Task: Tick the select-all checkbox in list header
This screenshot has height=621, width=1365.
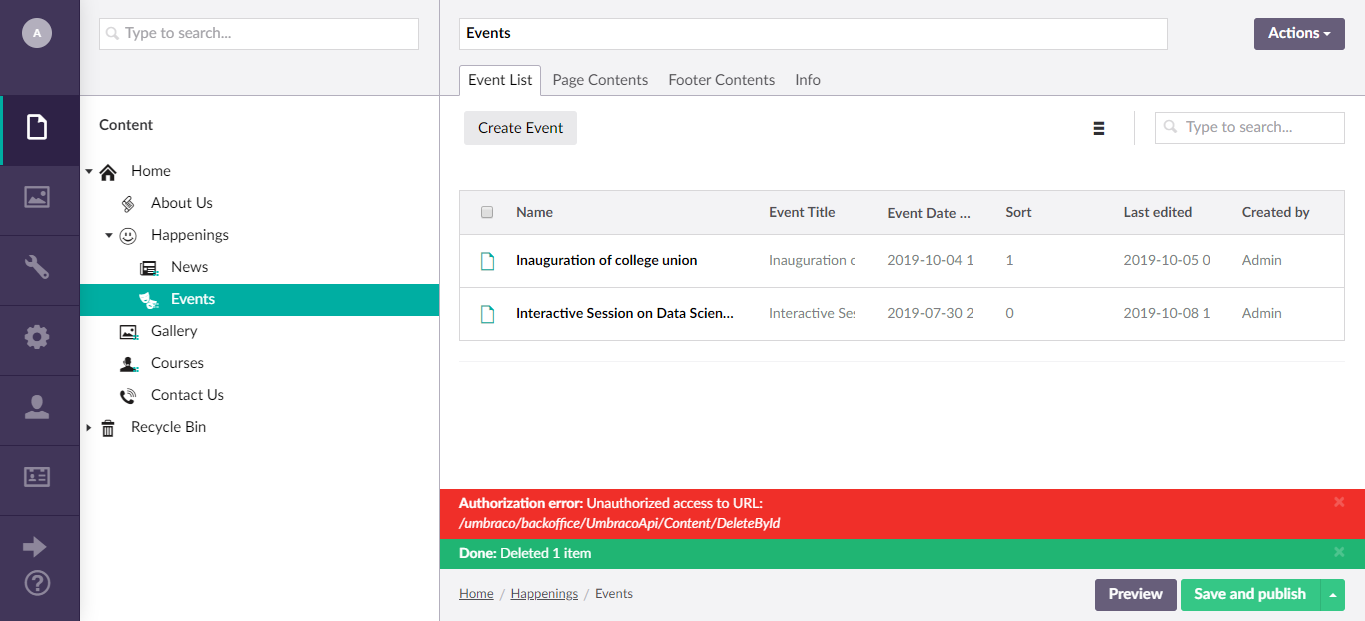Action: [487, 212]
